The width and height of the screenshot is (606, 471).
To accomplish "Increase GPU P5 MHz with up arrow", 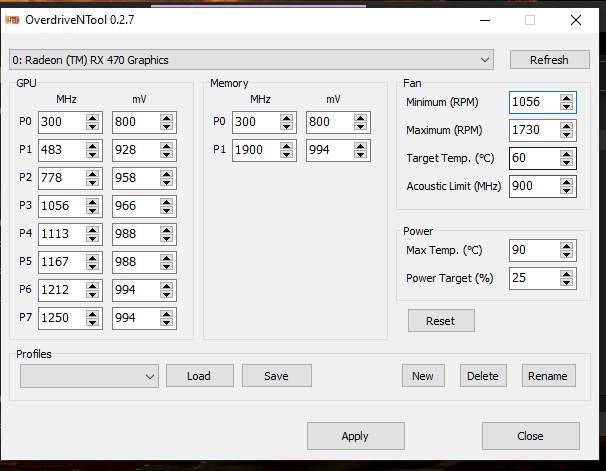I will pyautogui.click(x=92, y=258).
